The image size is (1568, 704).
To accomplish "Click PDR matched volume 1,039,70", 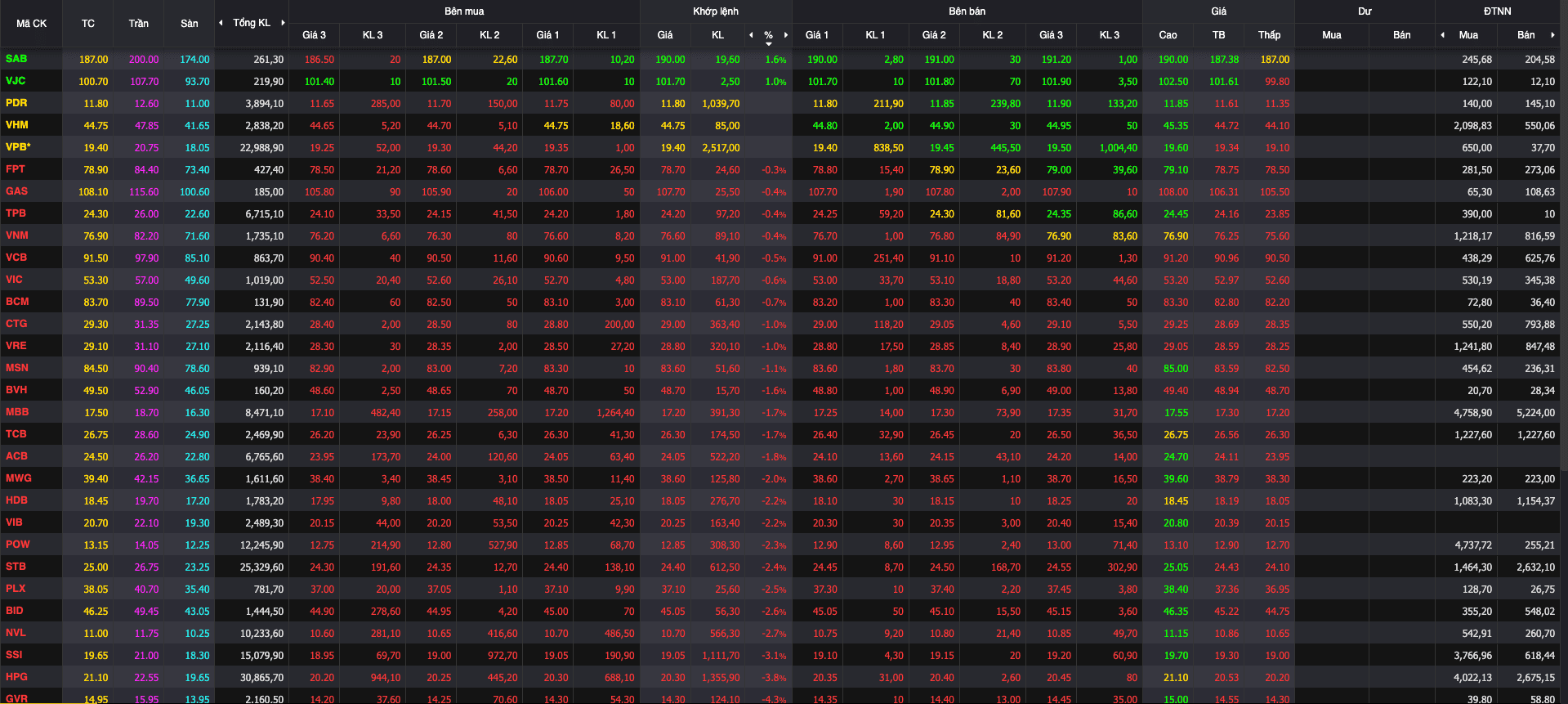I will pyautogui.click(x=721, y=104).
